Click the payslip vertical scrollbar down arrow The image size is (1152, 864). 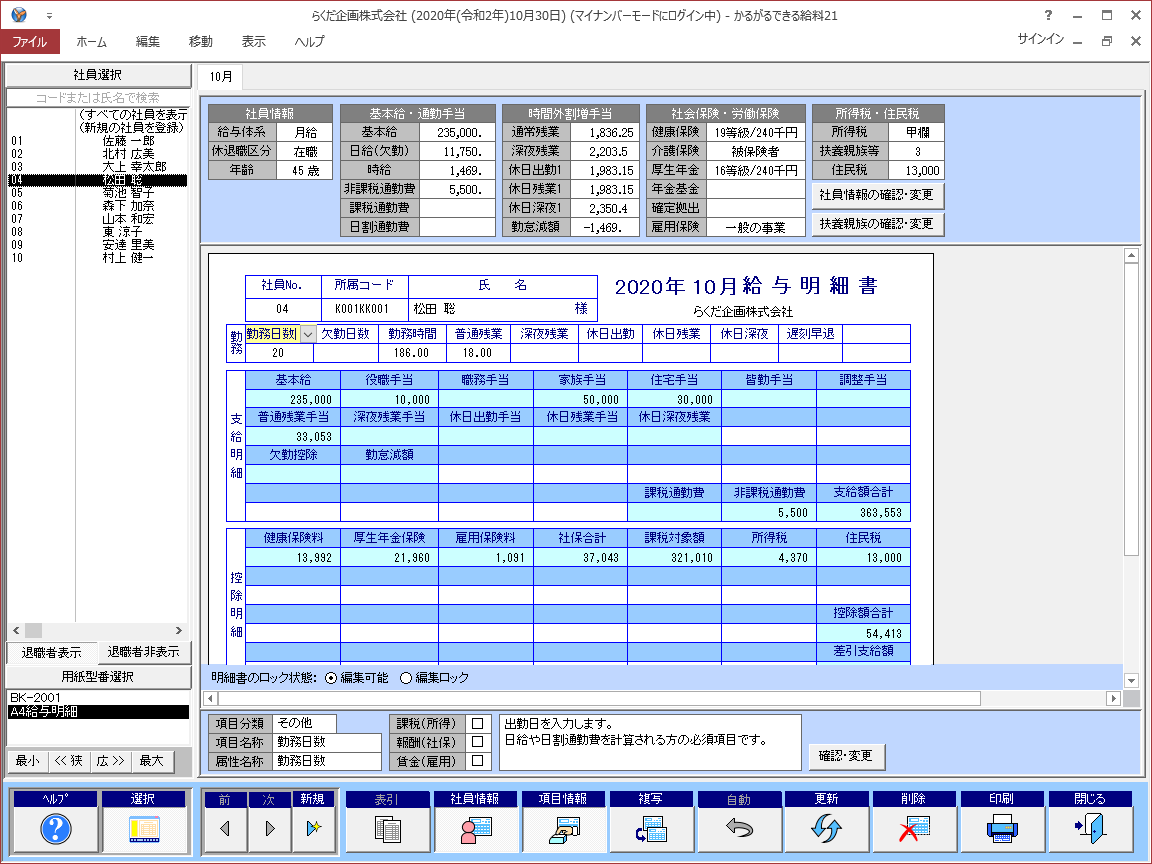click(1131, 681)
